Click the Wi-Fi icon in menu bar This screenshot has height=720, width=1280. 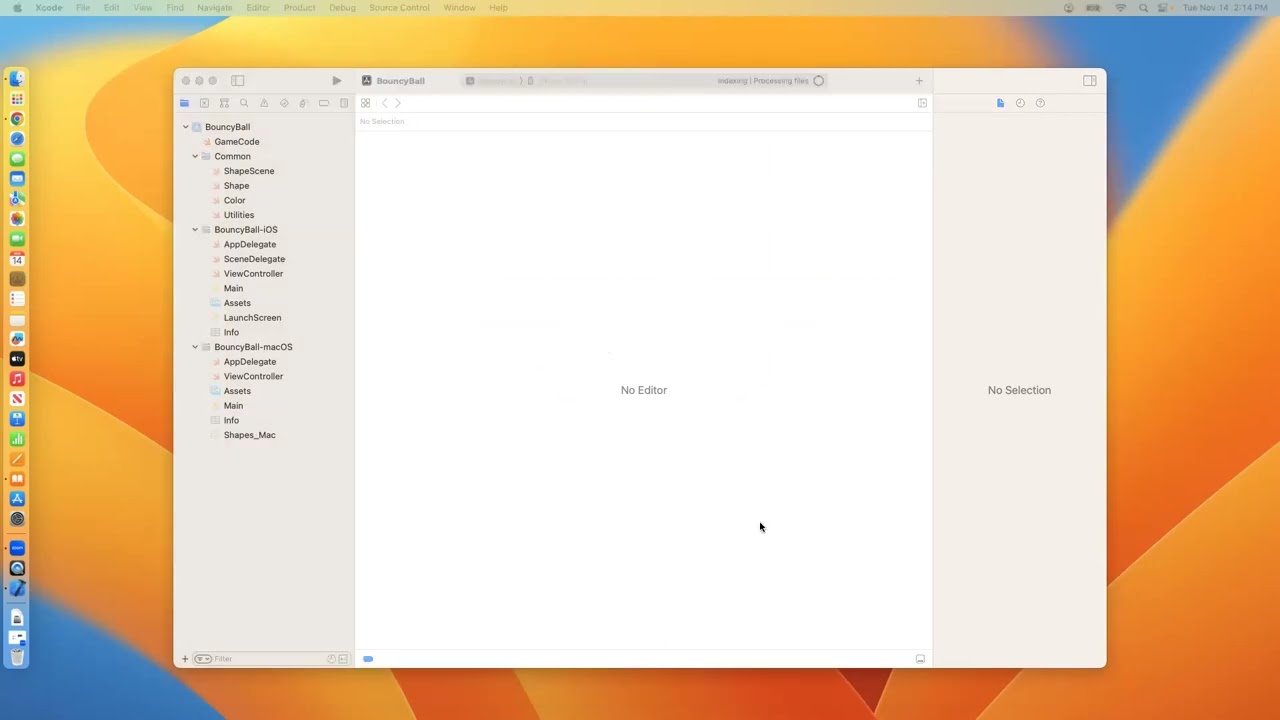(1120, 8)
